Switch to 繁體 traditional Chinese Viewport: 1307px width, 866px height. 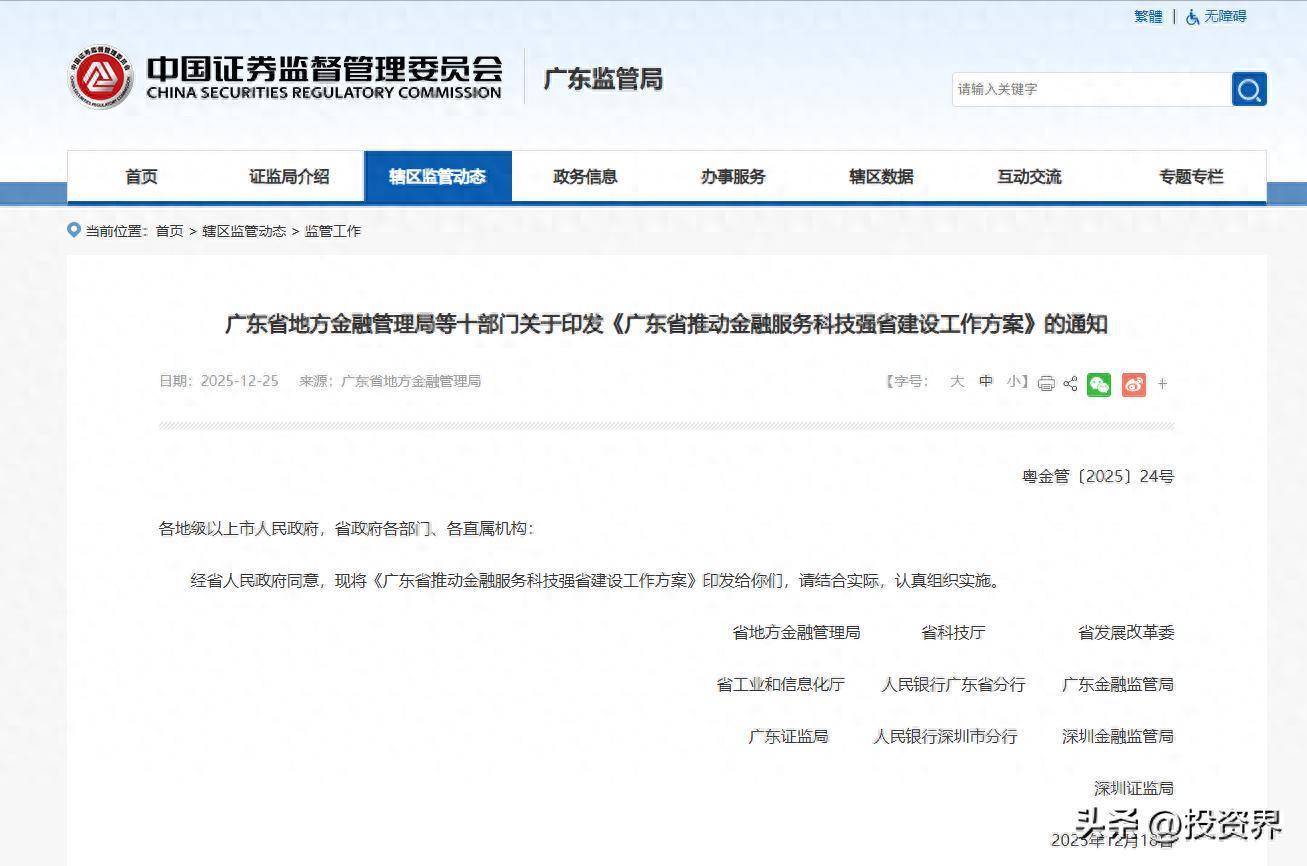[1148, 17]
